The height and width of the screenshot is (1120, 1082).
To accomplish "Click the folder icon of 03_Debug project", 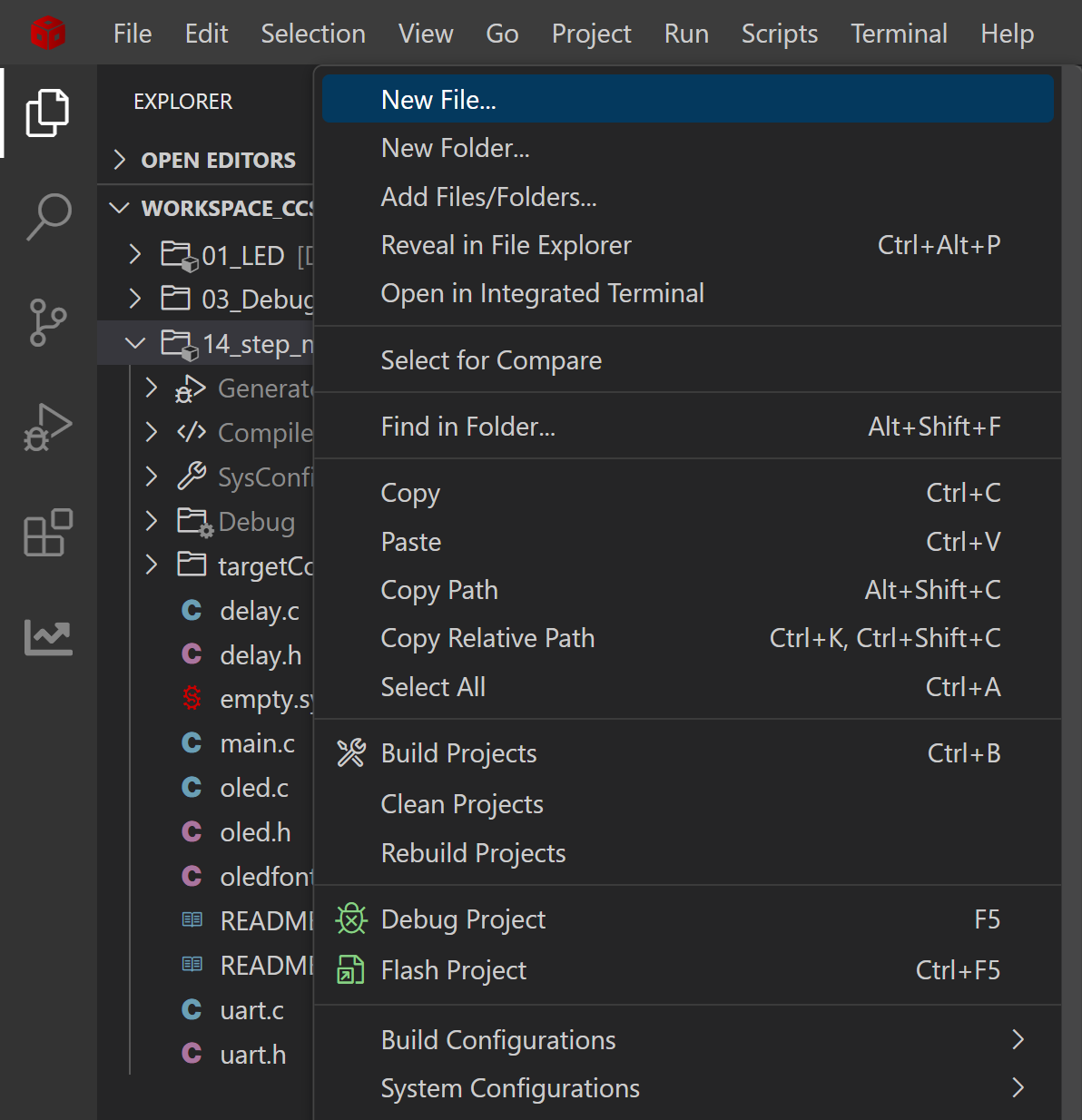I will 175,299.
